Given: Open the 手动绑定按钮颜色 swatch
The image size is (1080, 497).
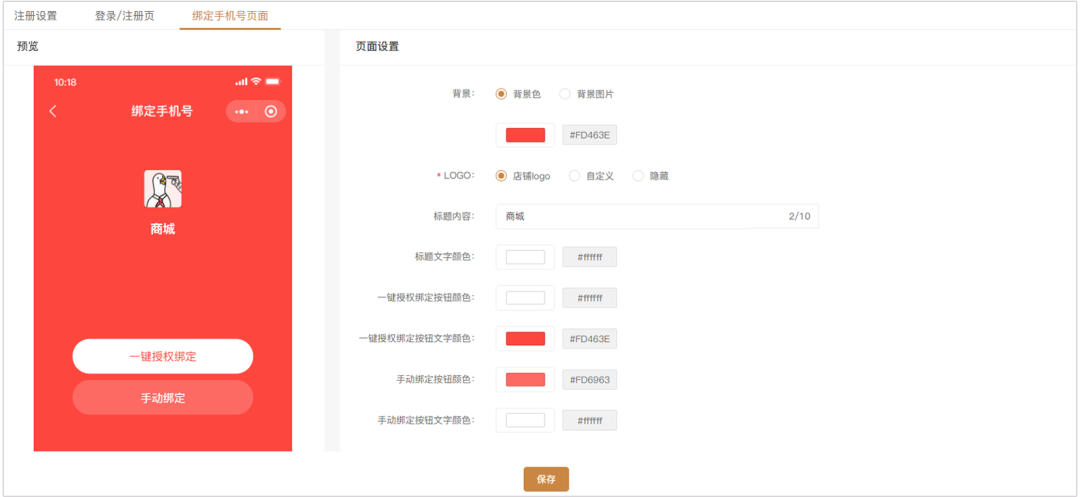Looking at the screenshot, I should pos(525,379).
